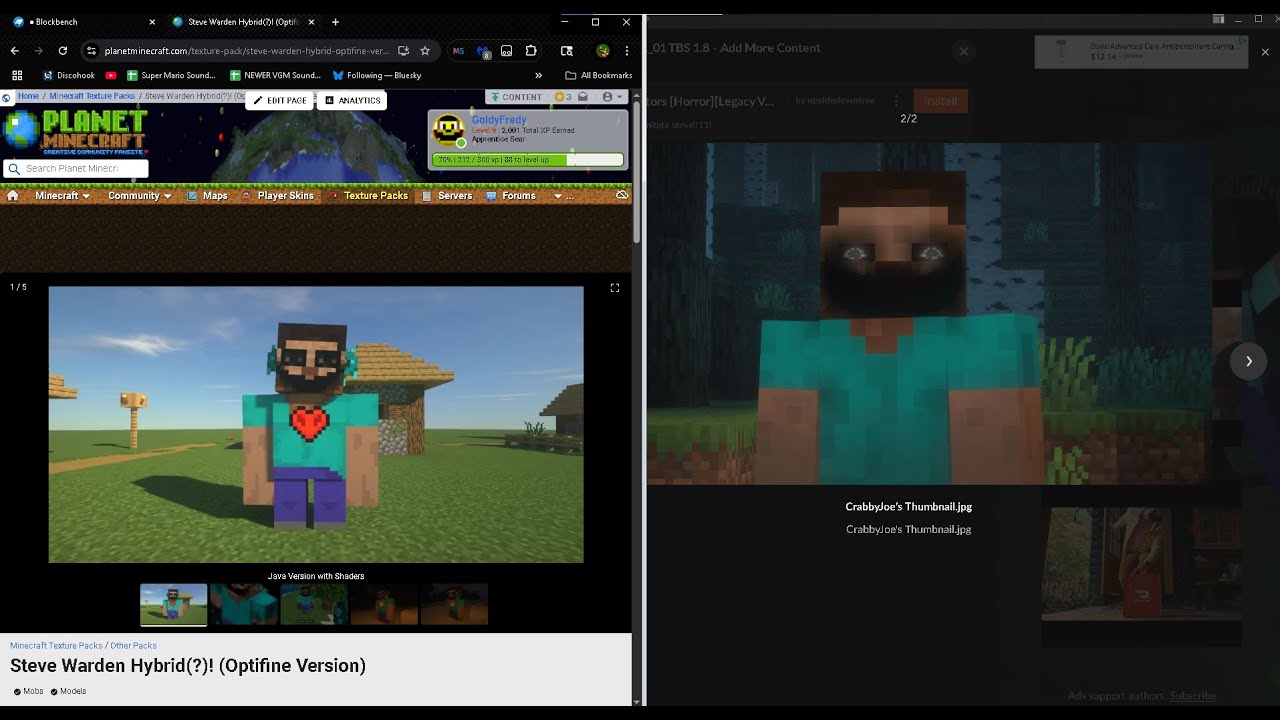Click the Search Planet Minecraft field
The image size is (1280, 720).
tap(76, 168)
